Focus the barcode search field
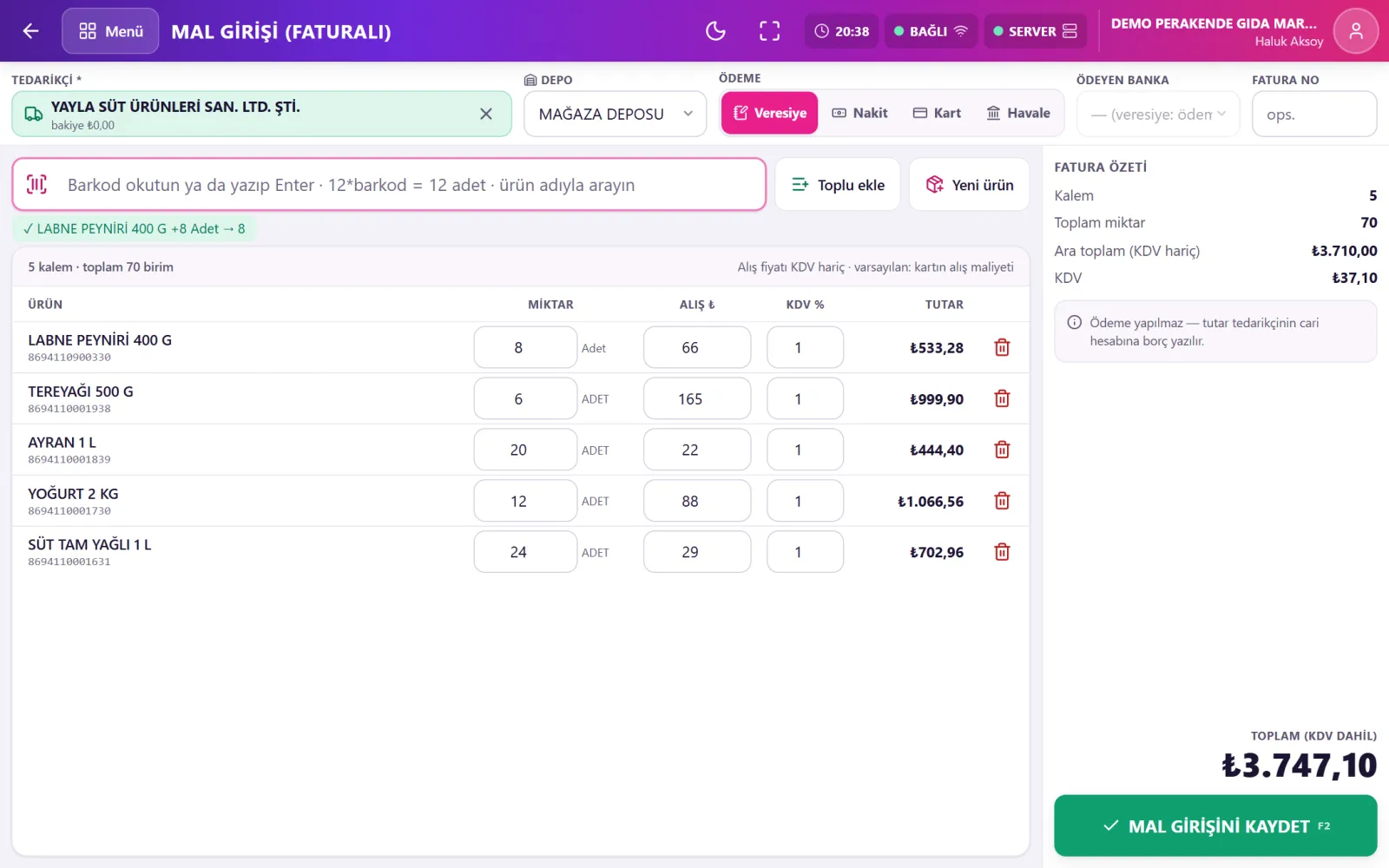 tap(389, 184)
